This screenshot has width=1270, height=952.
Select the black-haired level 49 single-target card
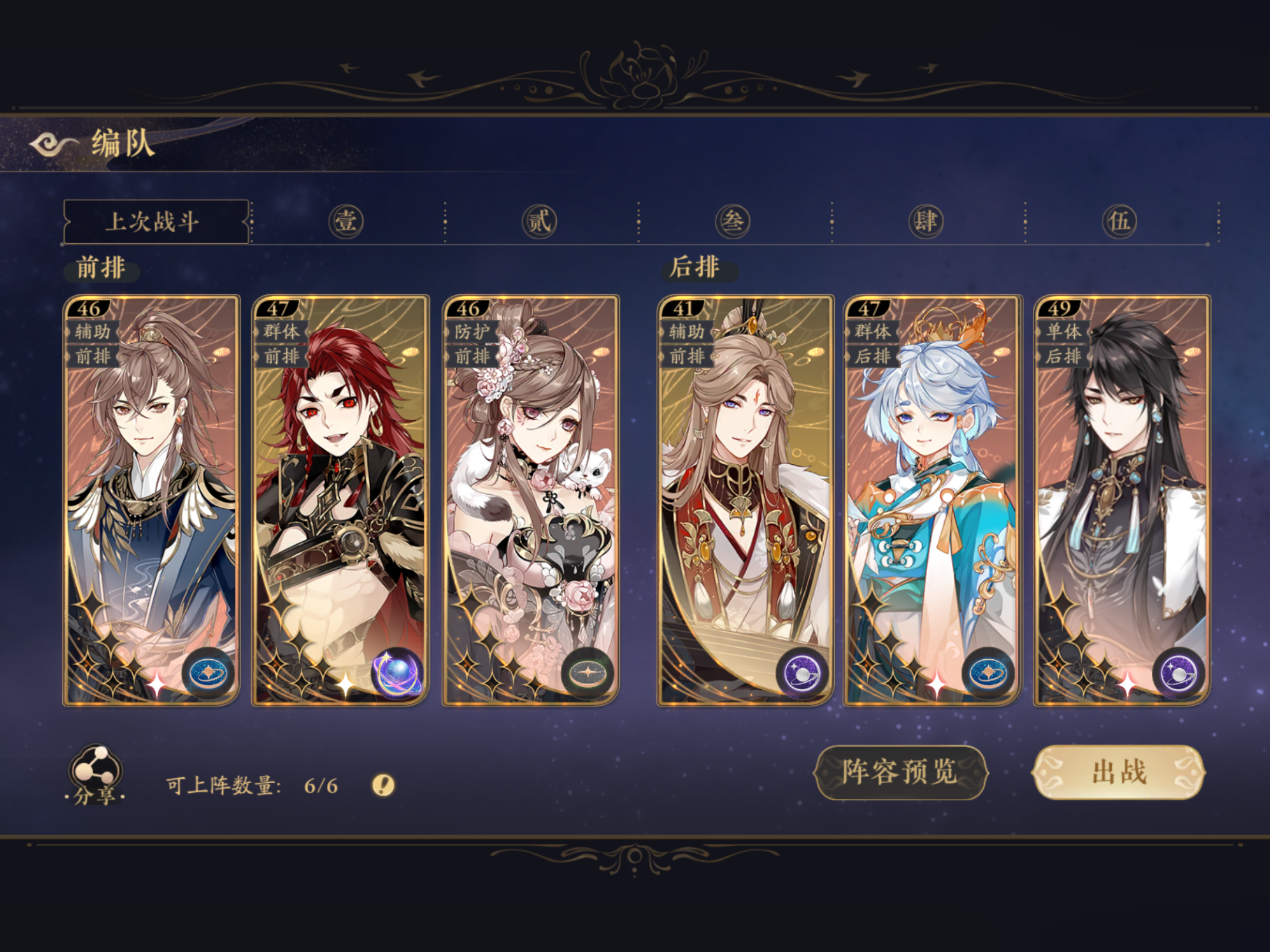pyautogui.click(x=1122, y=500)
